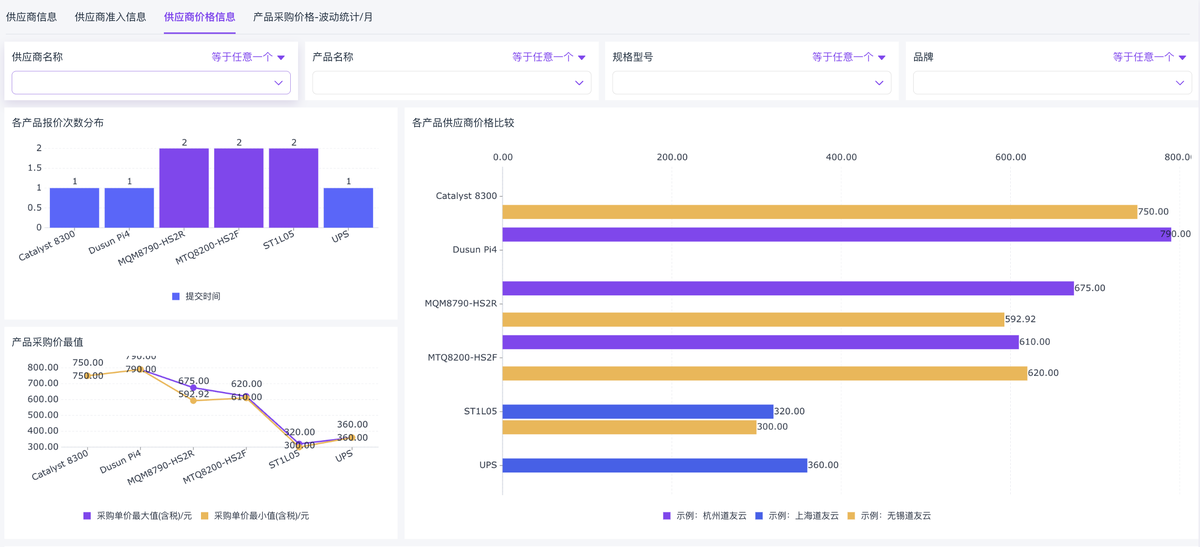This screenshot has width=1200, height=547.
Task: Open the 供应商名称 condition dropdown 等于任意一个
Action: tap(247, 57)
